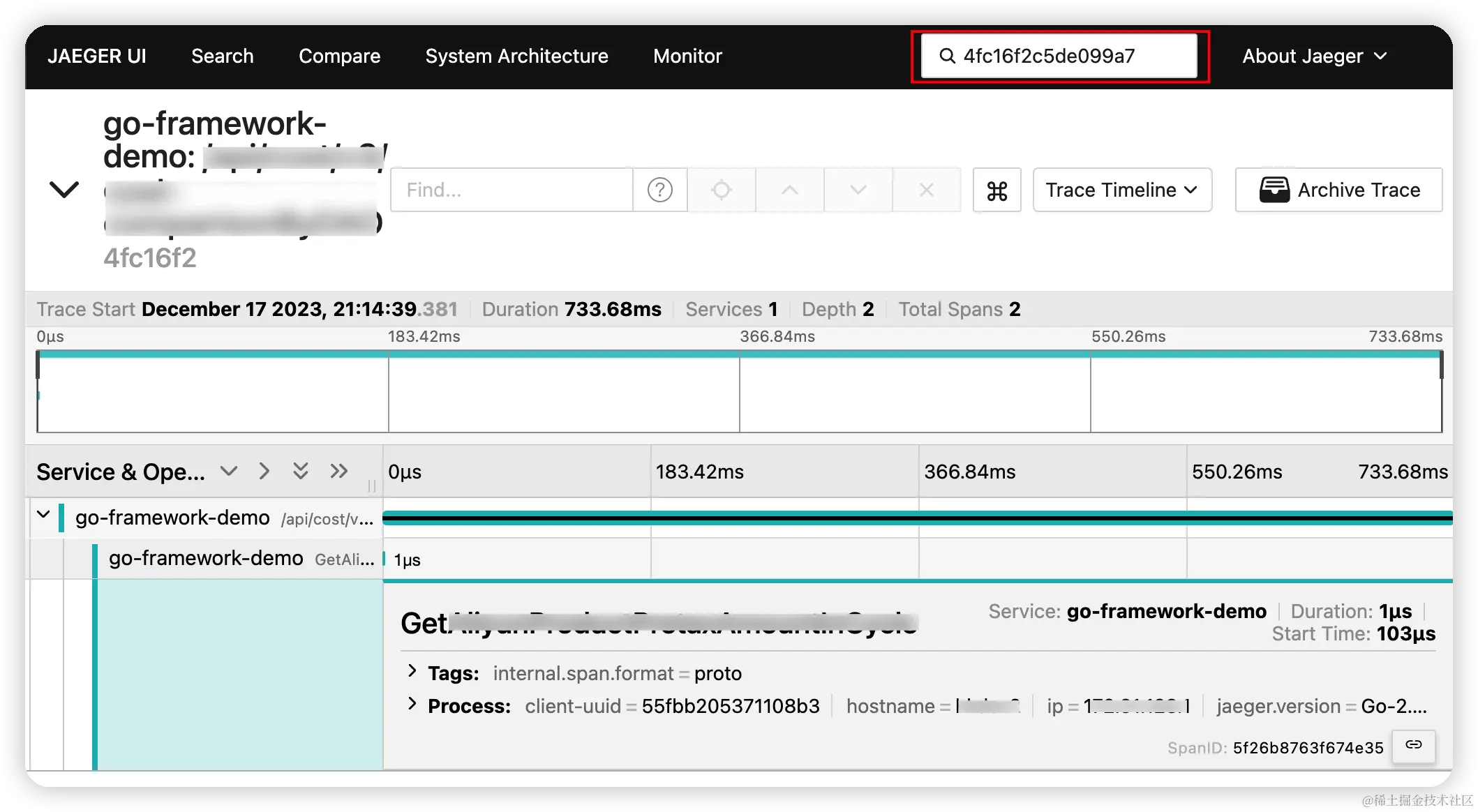Click the trace ID lookup field
Image resolution: width=1478 pixels, height=812 pixels.
1059,56
